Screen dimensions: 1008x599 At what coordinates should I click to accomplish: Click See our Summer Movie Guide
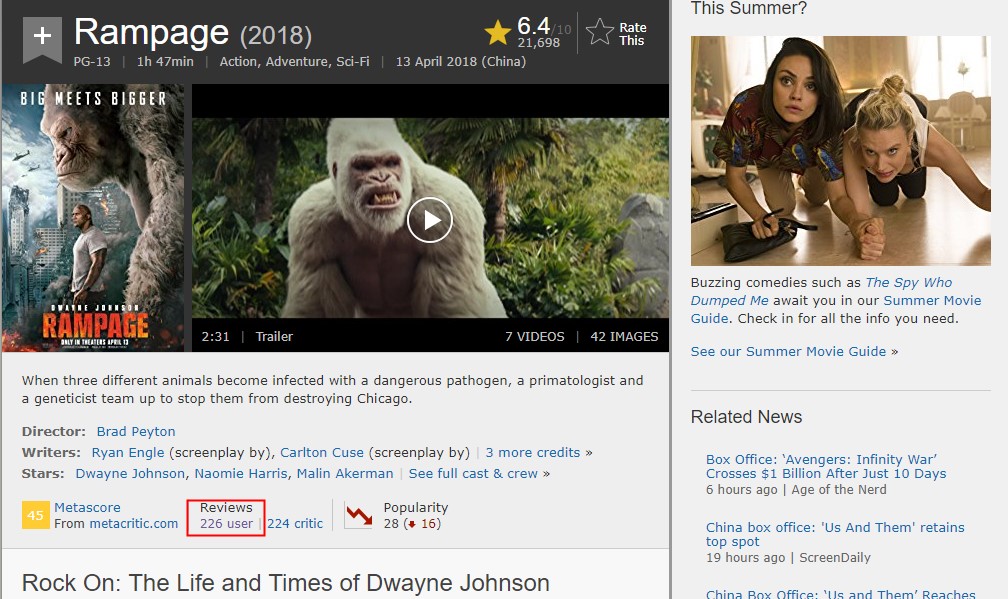coord(788,352)
